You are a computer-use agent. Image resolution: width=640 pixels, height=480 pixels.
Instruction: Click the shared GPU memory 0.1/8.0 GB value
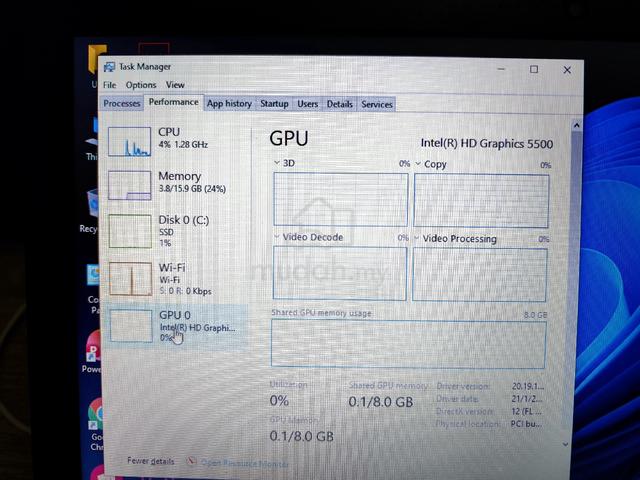(381, 402)
